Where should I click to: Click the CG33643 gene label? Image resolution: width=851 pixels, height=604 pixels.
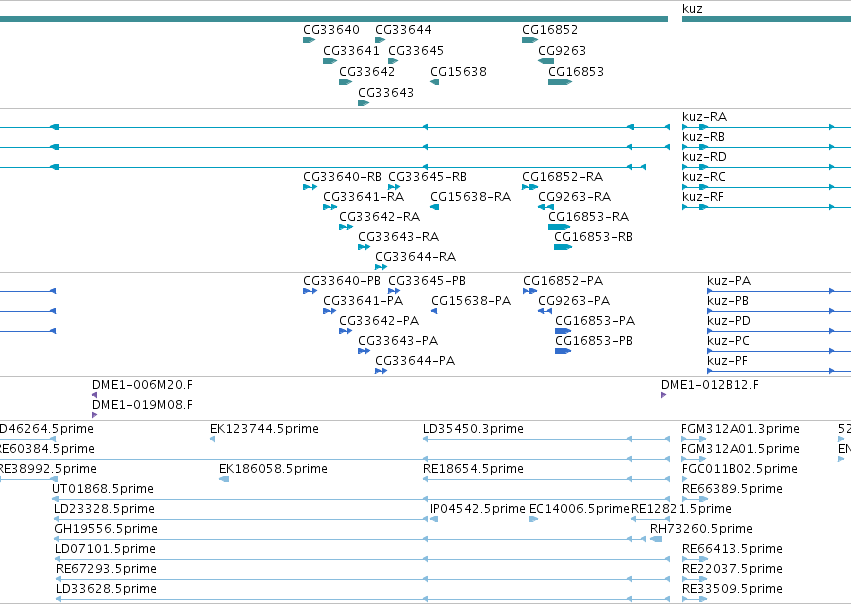point(386,93)
